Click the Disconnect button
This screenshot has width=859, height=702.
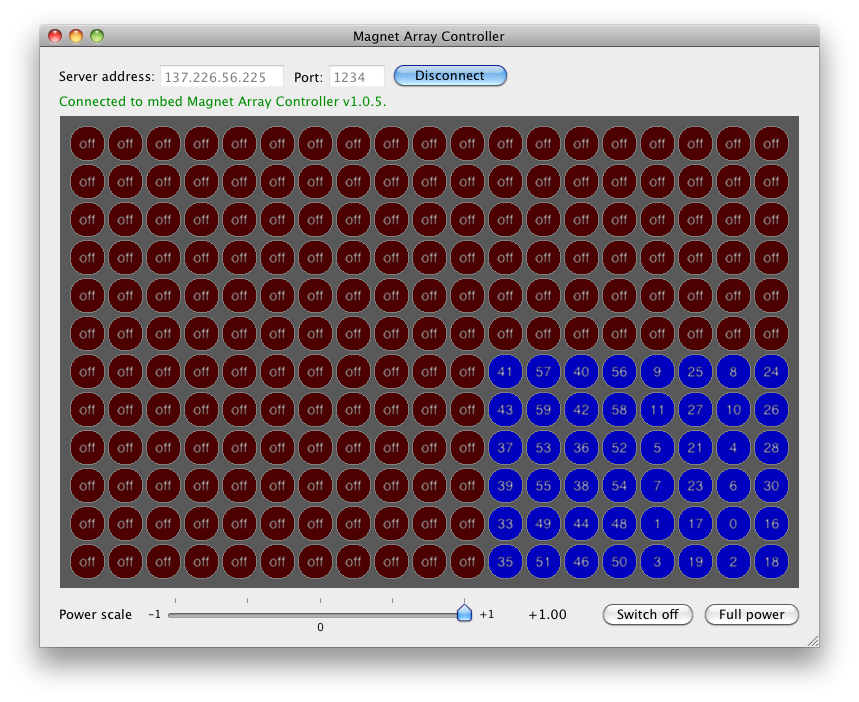[450, 76]
